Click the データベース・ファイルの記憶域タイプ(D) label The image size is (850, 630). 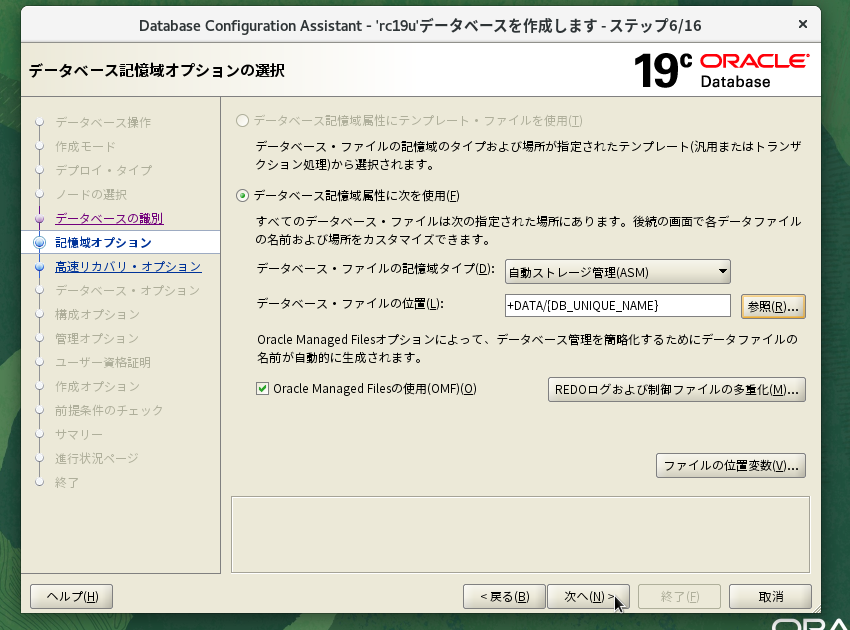[375, 269]
